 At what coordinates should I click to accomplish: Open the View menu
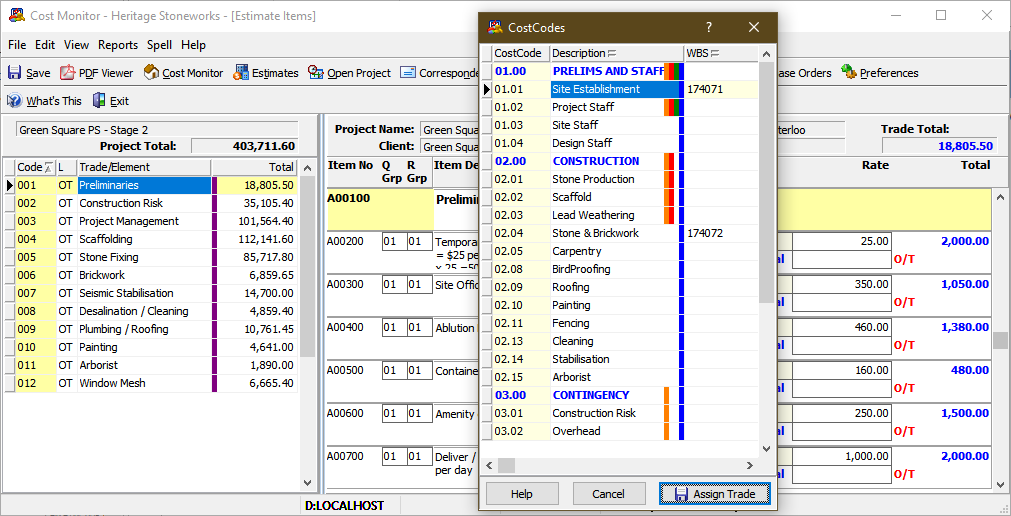coord(76,45)
